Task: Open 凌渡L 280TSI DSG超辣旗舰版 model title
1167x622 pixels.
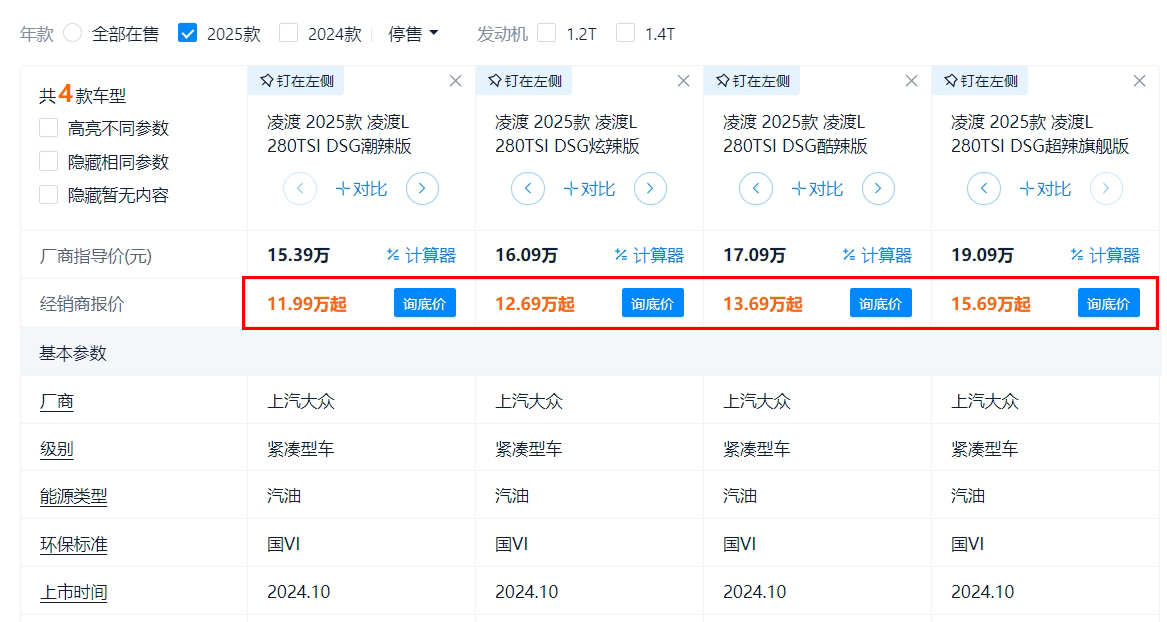Action: point(1040,134)
